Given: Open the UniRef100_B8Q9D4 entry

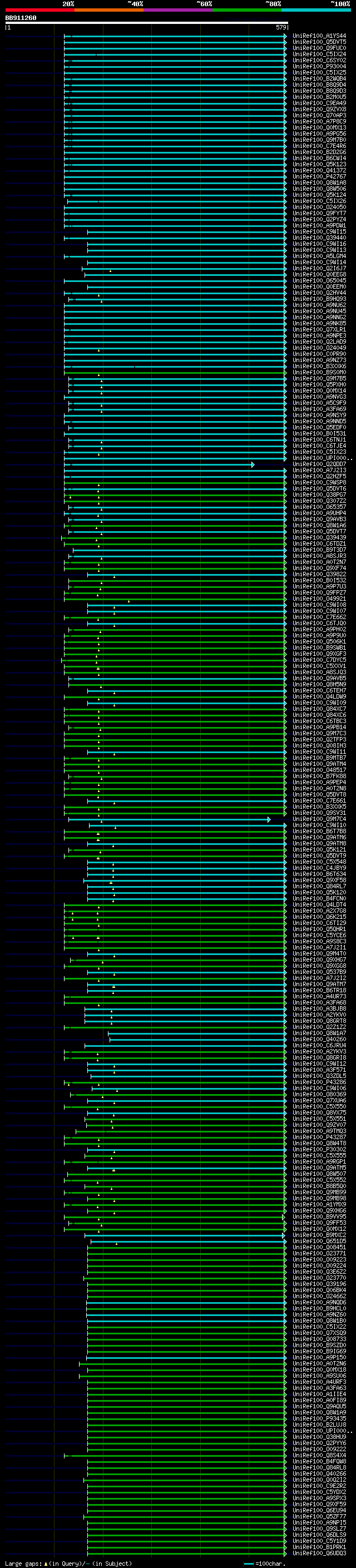Looking at the screenshot, I should (x=319, y=85).
